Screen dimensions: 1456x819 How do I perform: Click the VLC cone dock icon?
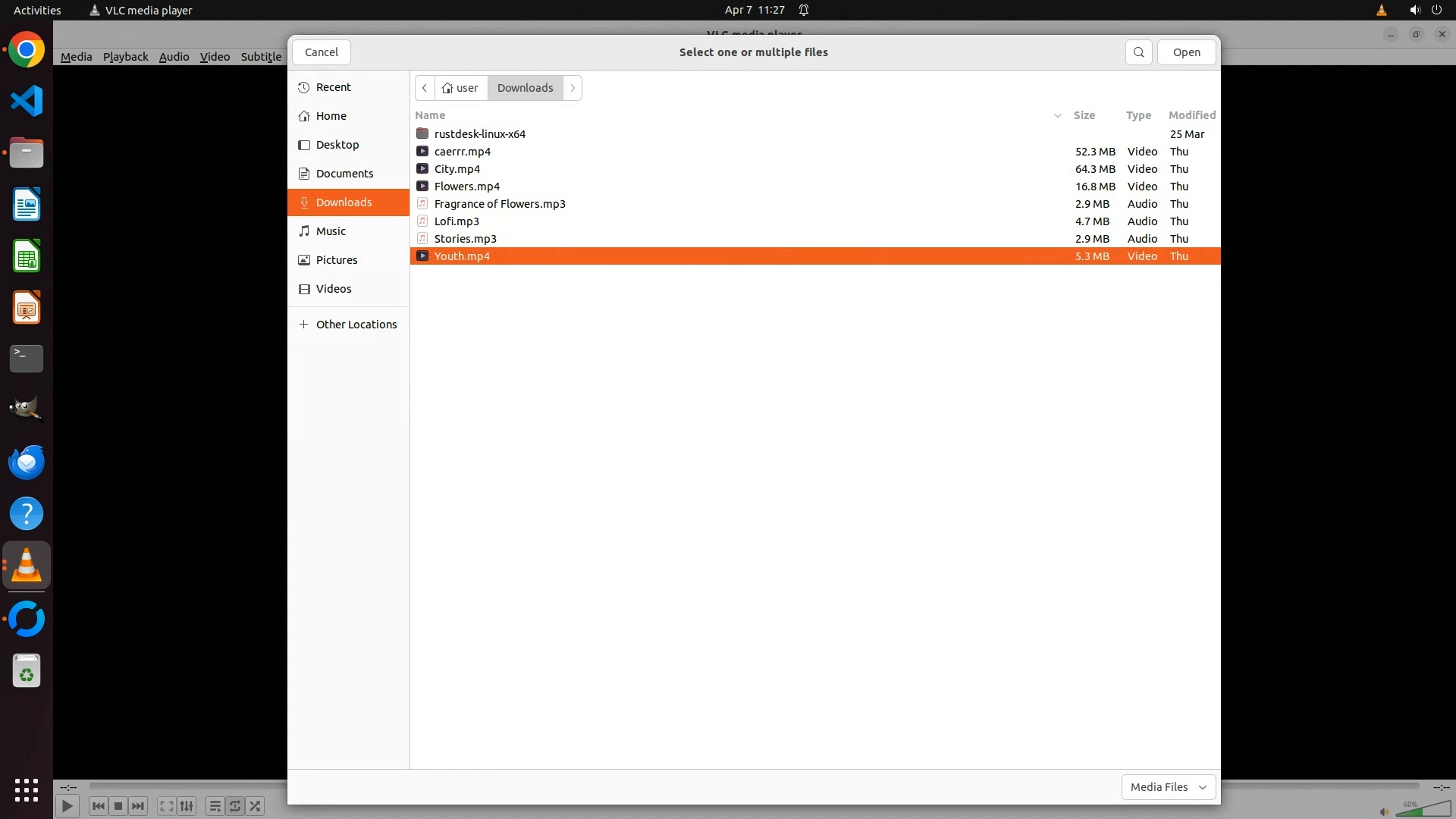[x=27, y=566]
